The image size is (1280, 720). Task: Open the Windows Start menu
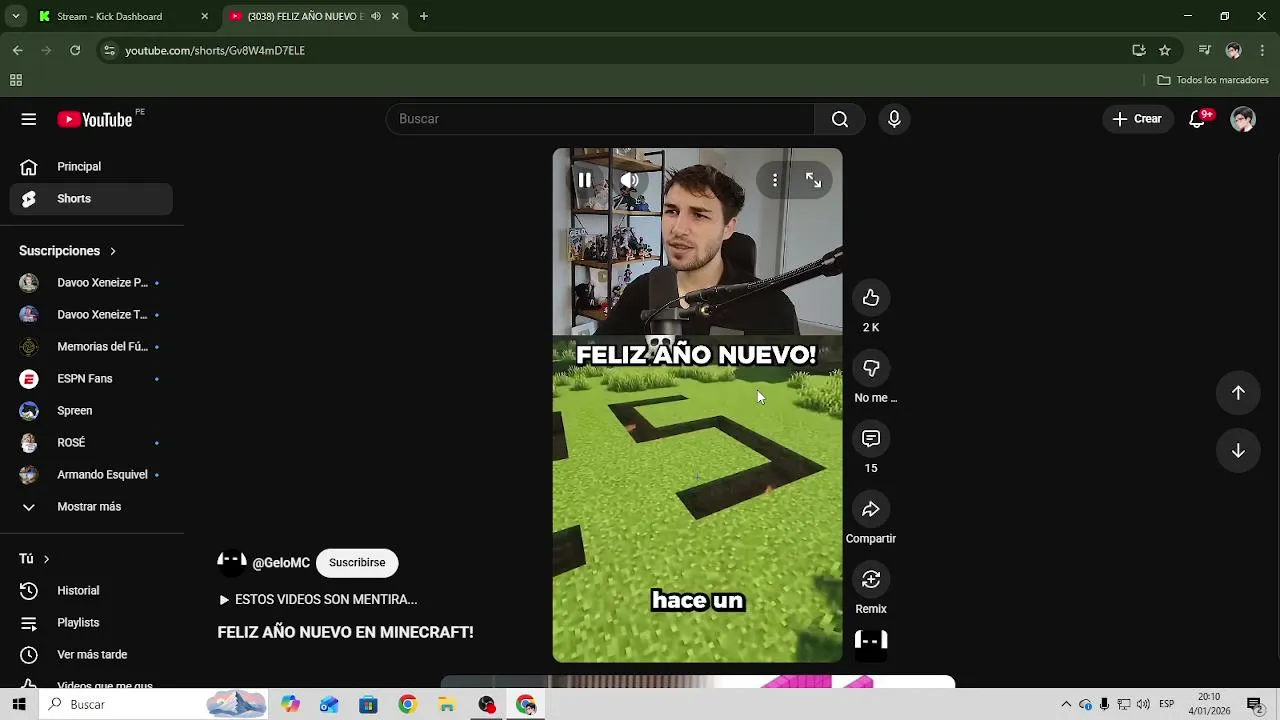[19, 704]
